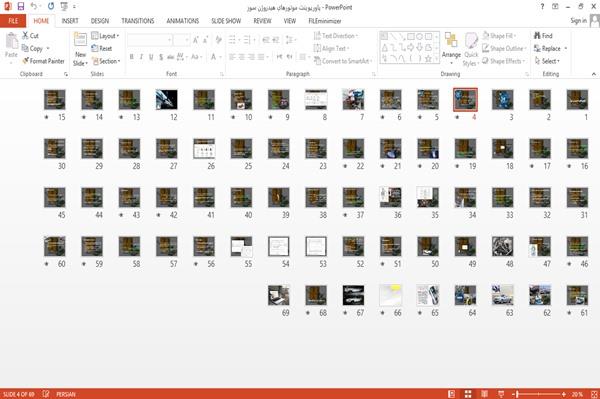Open PowerPoint Help question mark

pos(542,7)
